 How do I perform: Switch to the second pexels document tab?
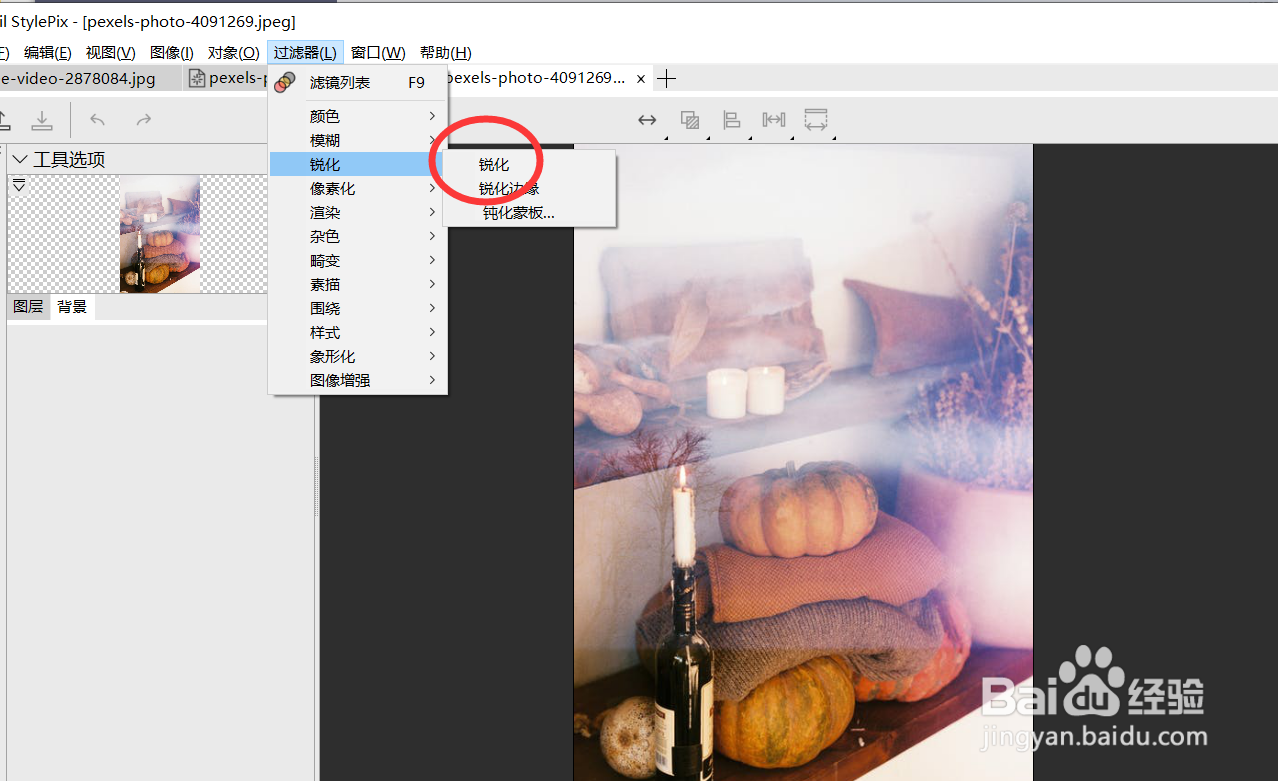pyautogui.click(x=227, y=78)
